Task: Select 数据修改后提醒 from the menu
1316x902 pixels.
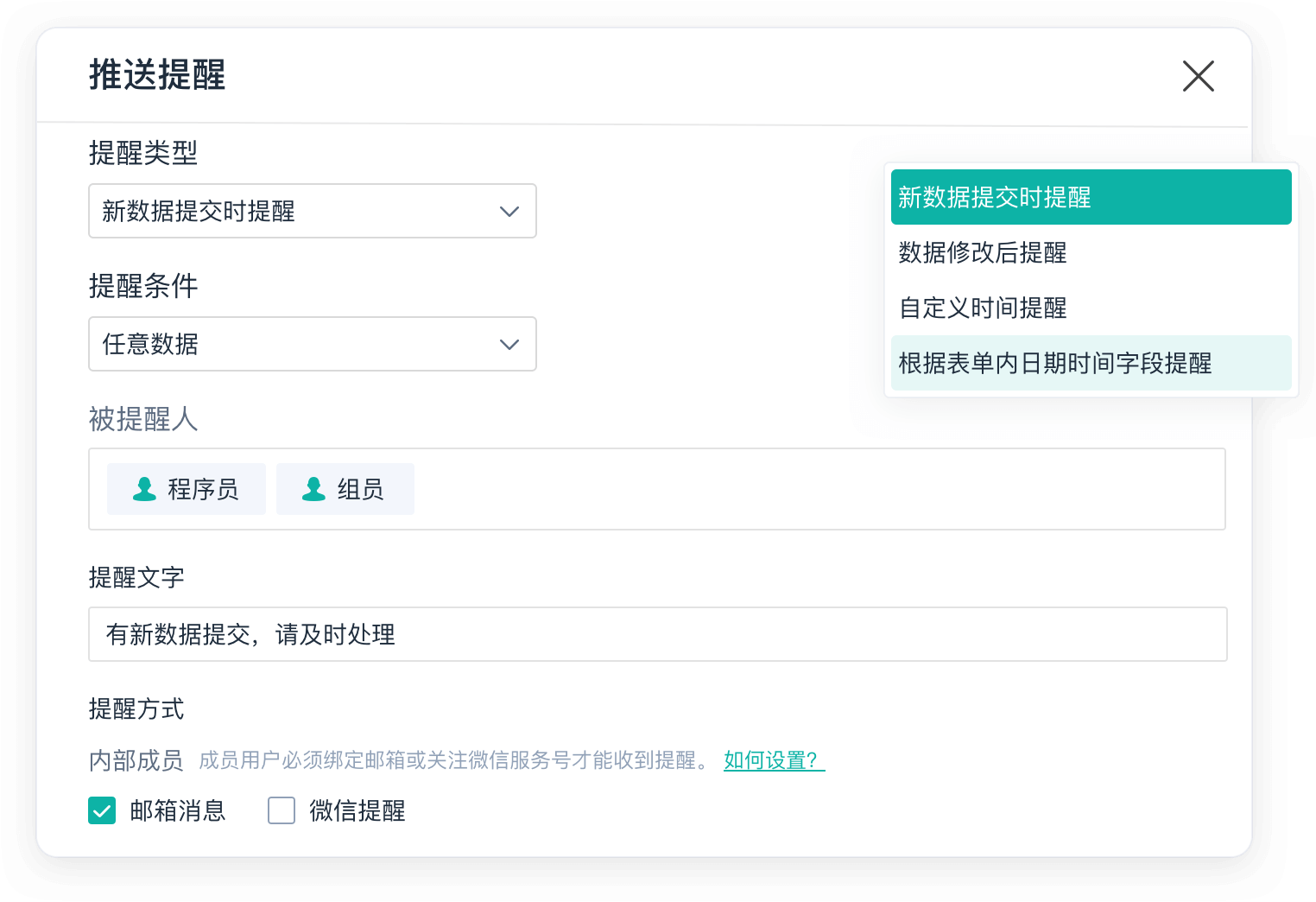Action: coord(981,253)
